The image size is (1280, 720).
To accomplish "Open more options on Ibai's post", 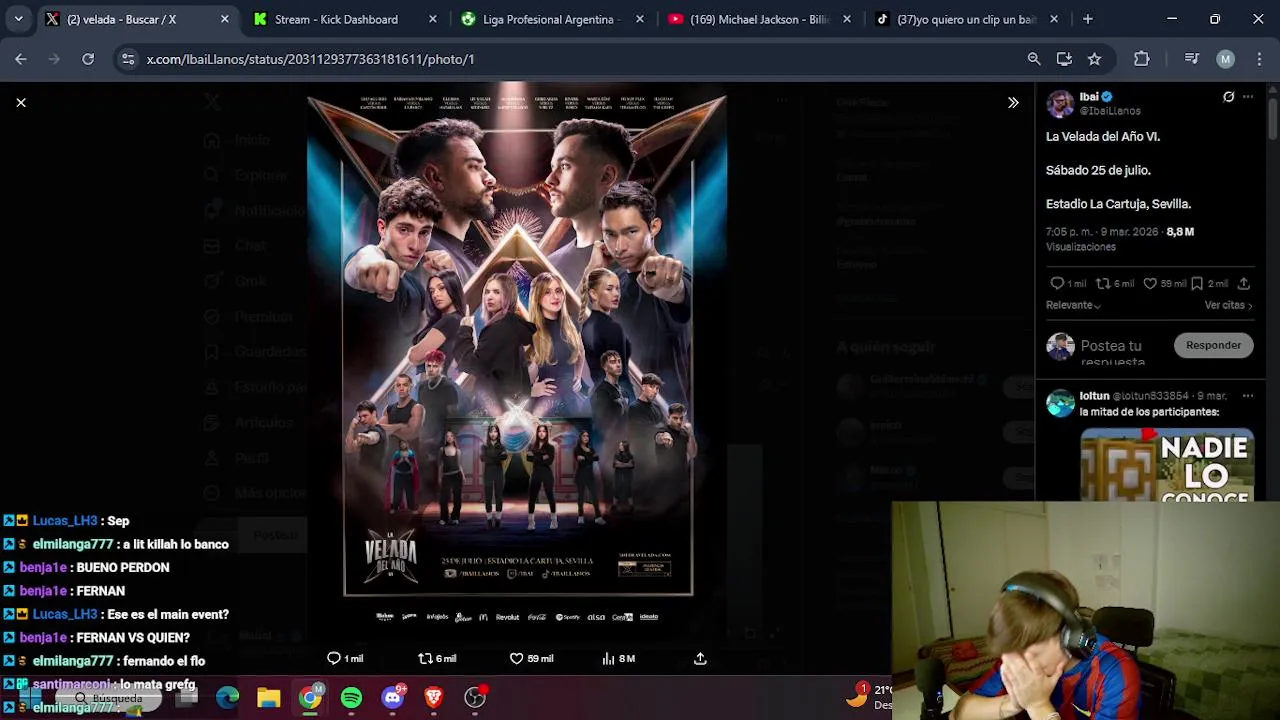I will click(1248, 97).
